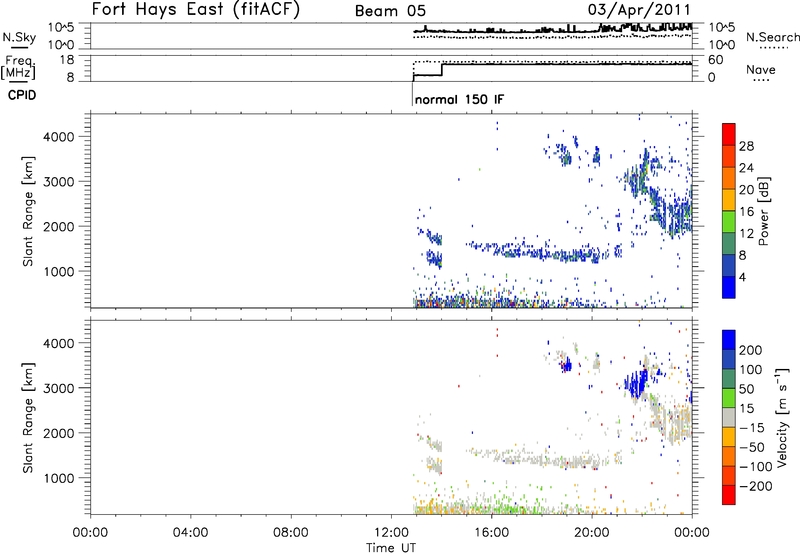This screenshot has width=800, height=554.
Task: Click the '20:00' time axis tick label
Action: 591,533
